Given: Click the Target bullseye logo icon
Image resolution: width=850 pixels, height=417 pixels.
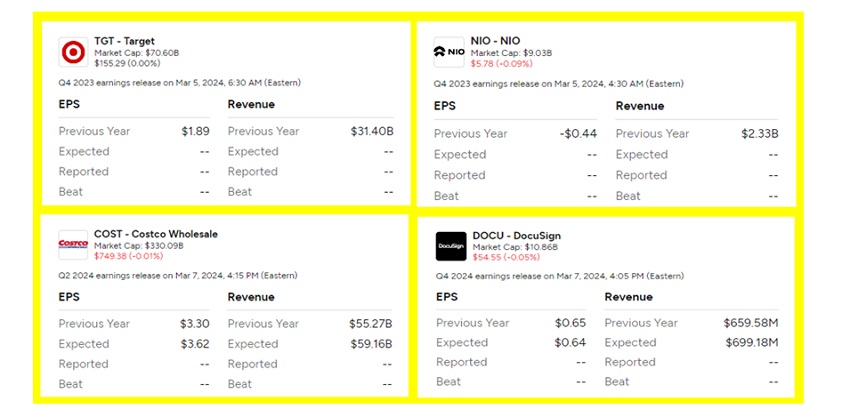Looking at the screenshot, I should click(x=73, y=52).
